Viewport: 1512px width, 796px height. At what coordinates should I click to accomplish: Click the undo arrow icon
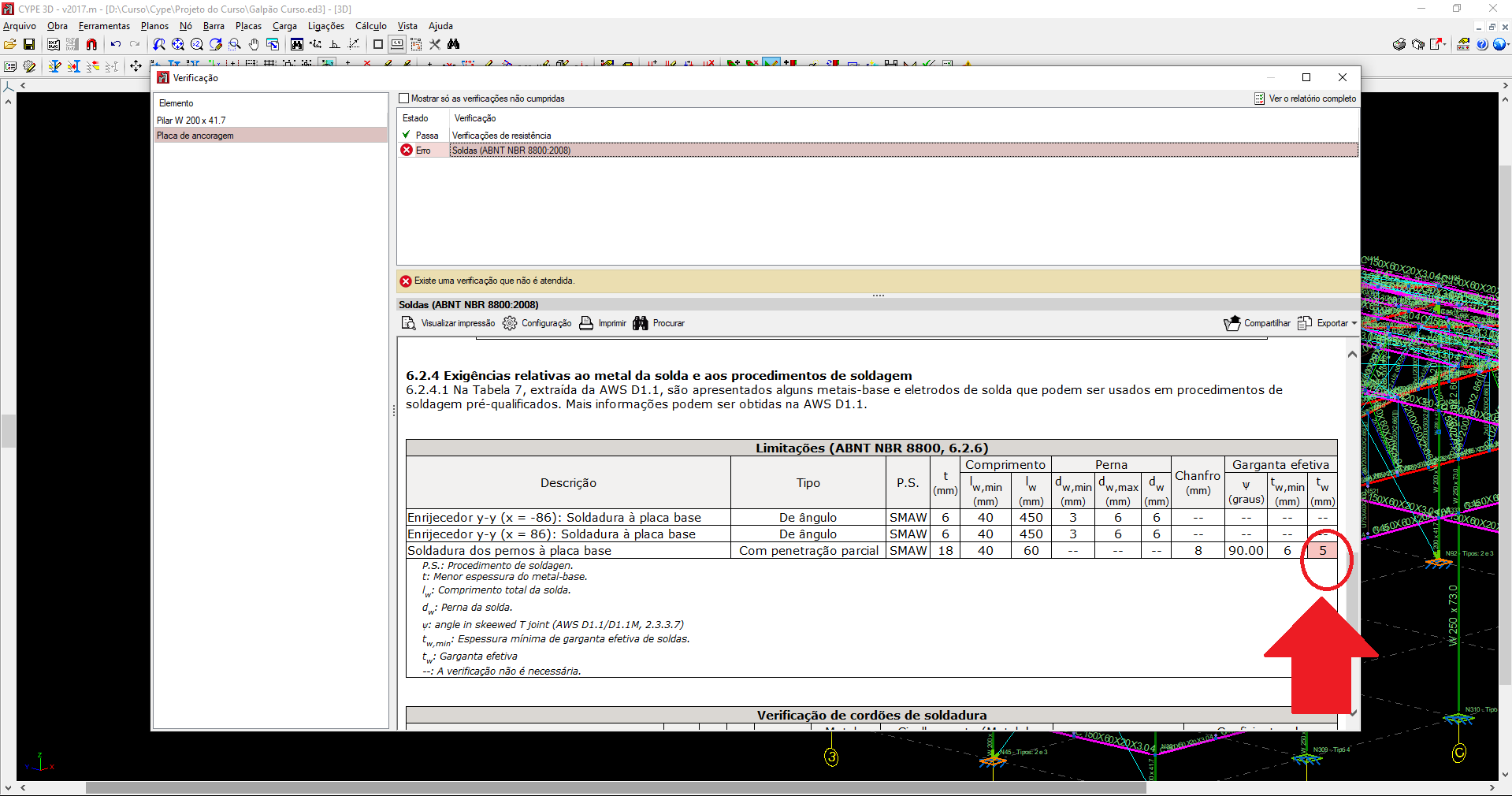pos(116,44)
